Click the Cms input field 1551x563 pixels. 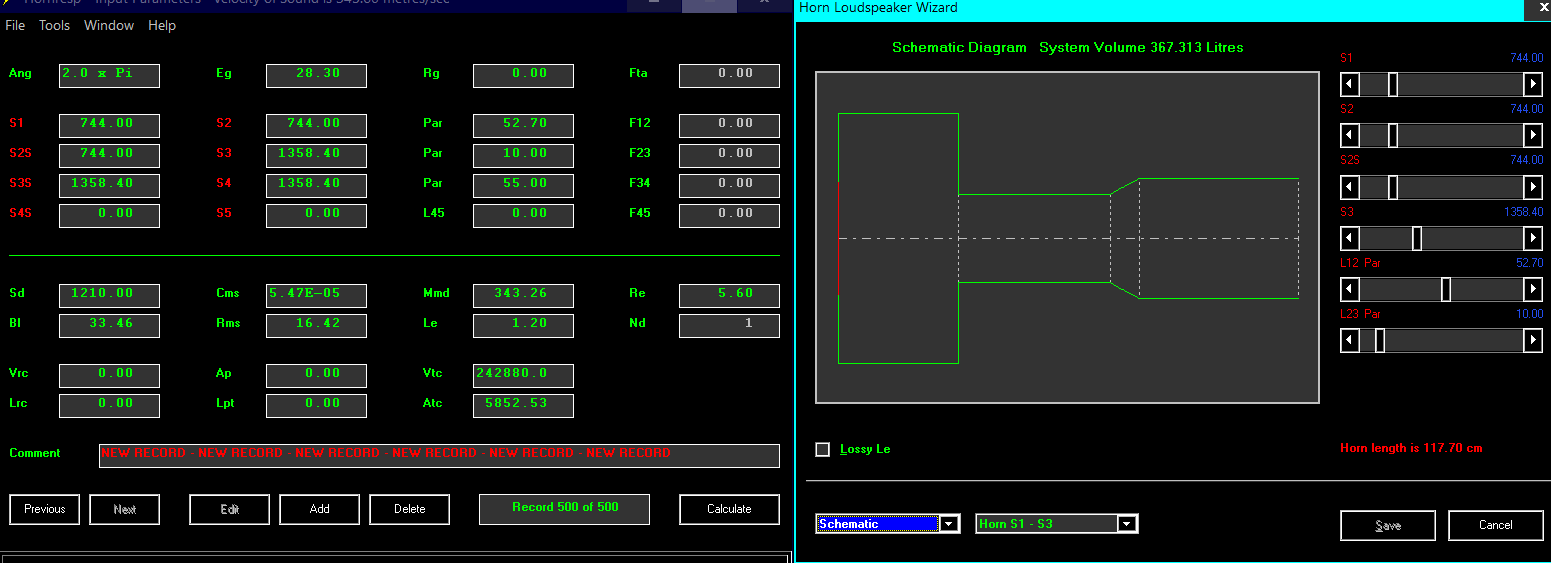point(316,295)
